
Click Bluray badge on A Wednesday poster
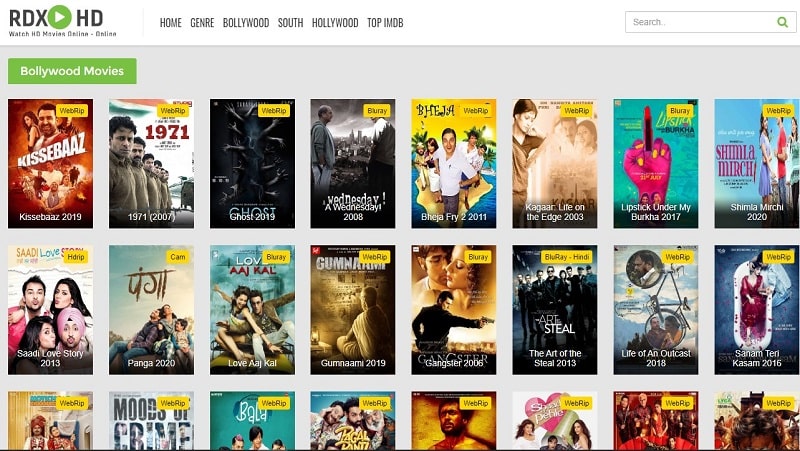[377, 111]
